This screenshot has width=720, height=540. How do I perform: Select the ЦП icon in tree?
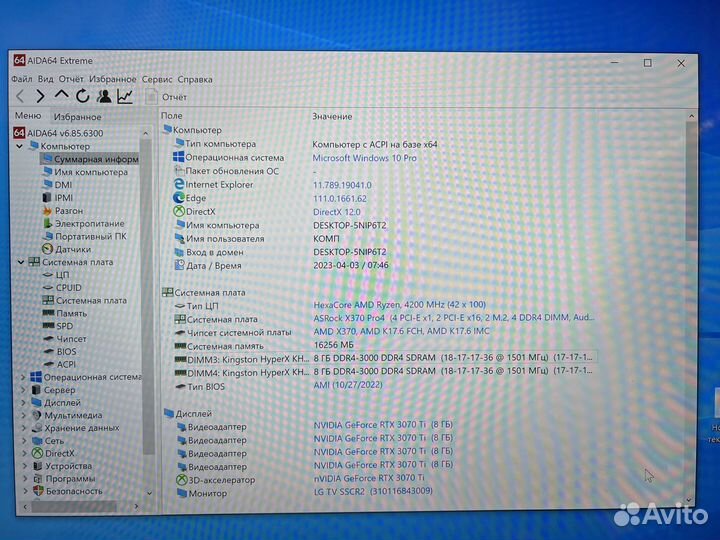click(48, 275)
